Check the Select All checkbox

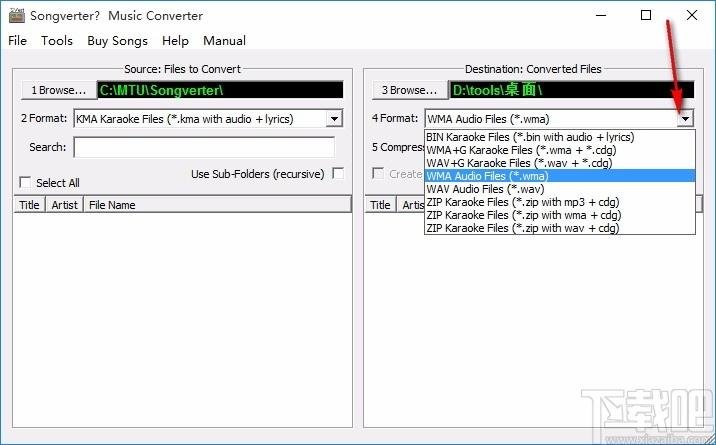pos(25,183)
